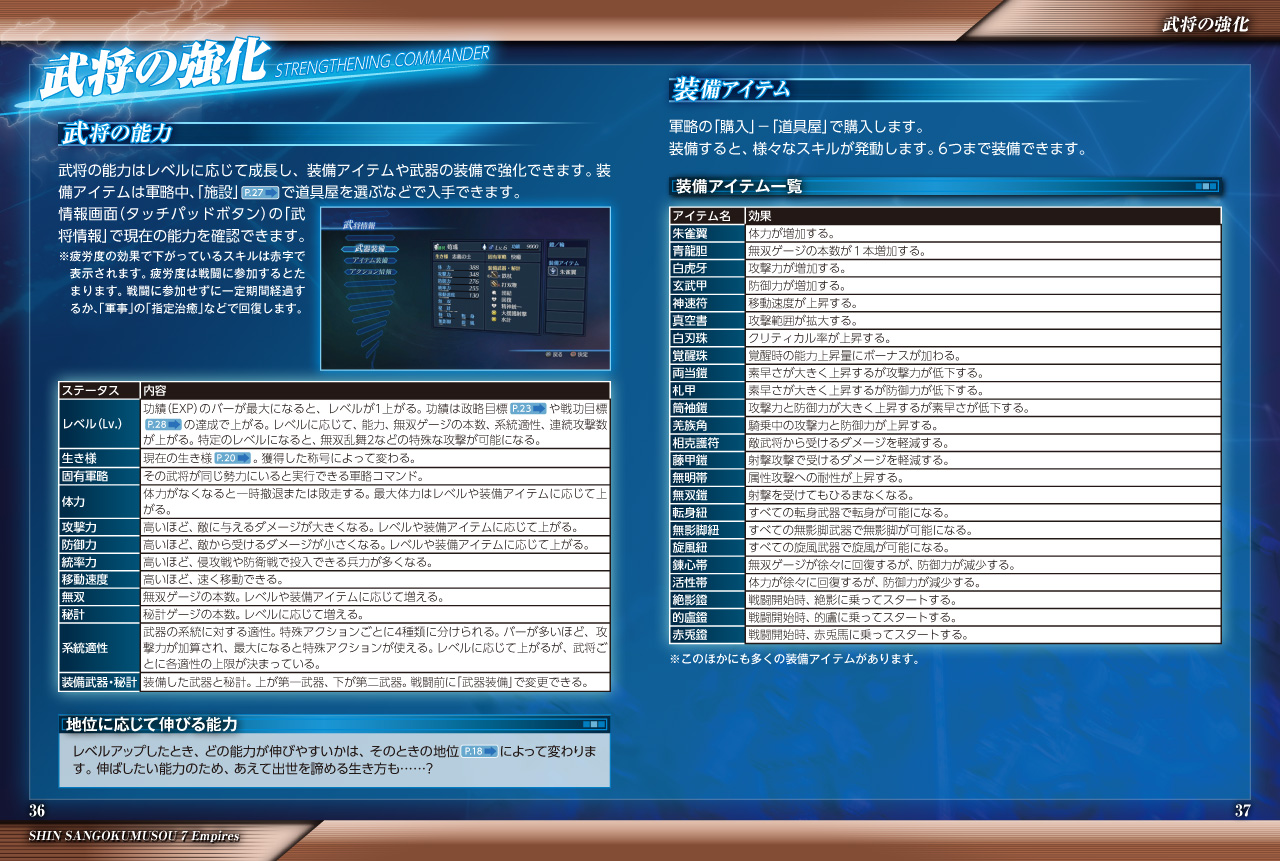Viewport: 1280px width, 861px height.
Task: Select the 移動速度 status row label
Action: 99,580
